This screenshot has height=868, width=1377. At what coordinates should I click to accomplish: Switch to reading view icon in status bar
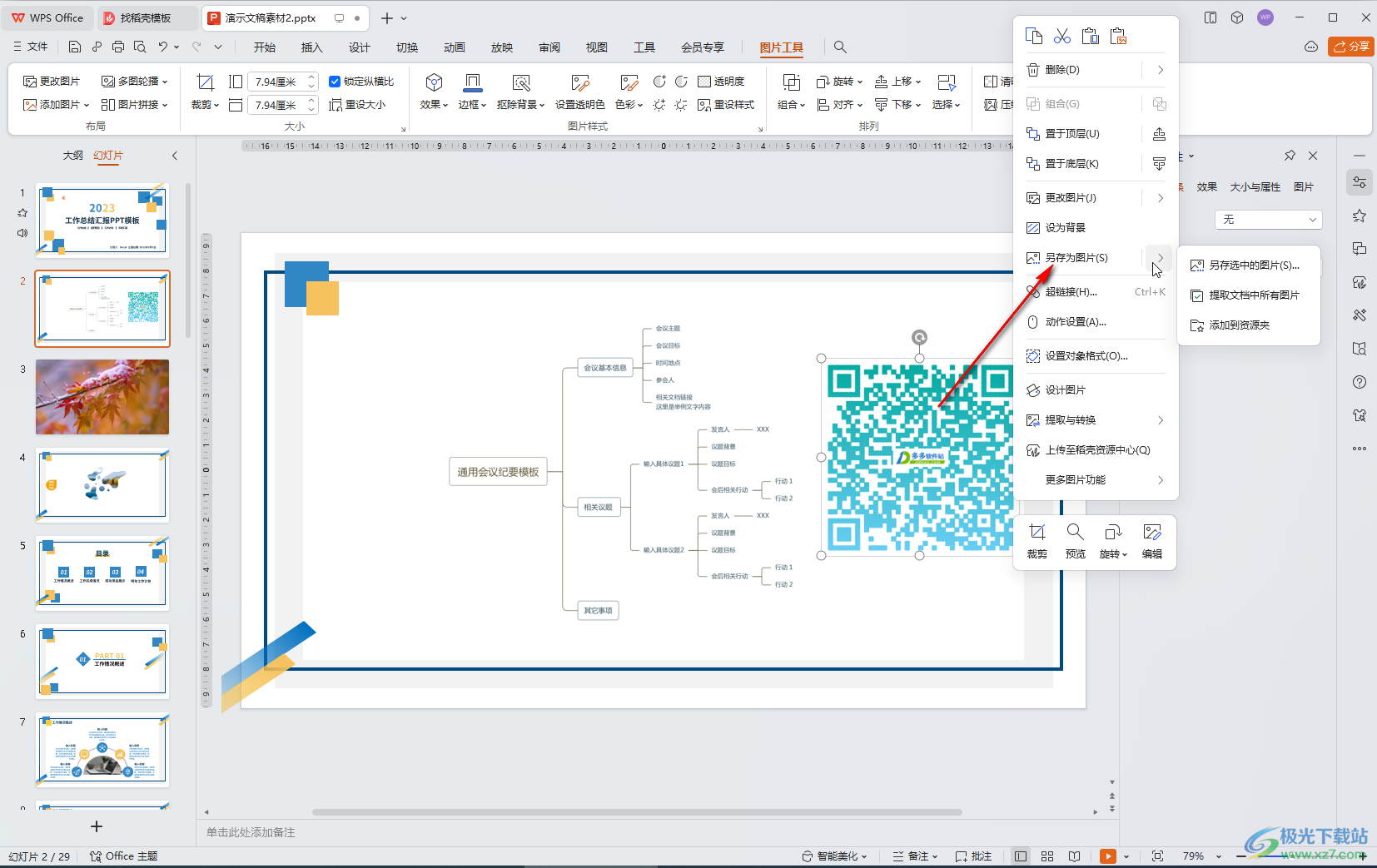1075,856
